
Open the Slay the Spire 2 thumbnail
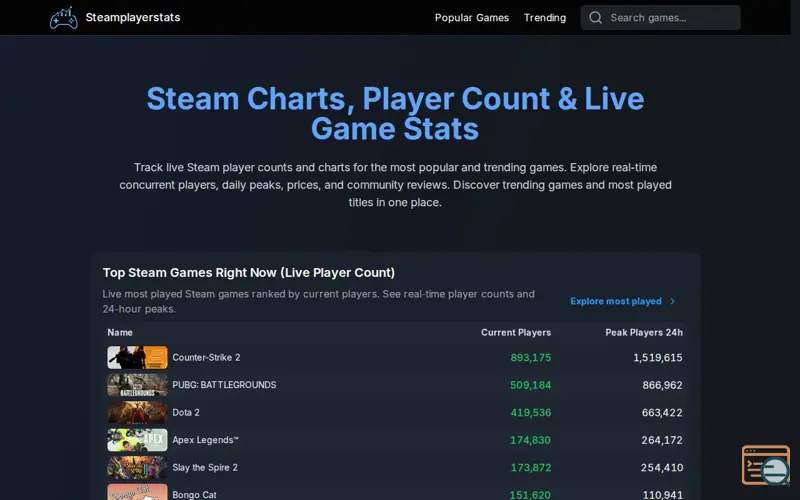pyautogui.click(x=137, y=468)
